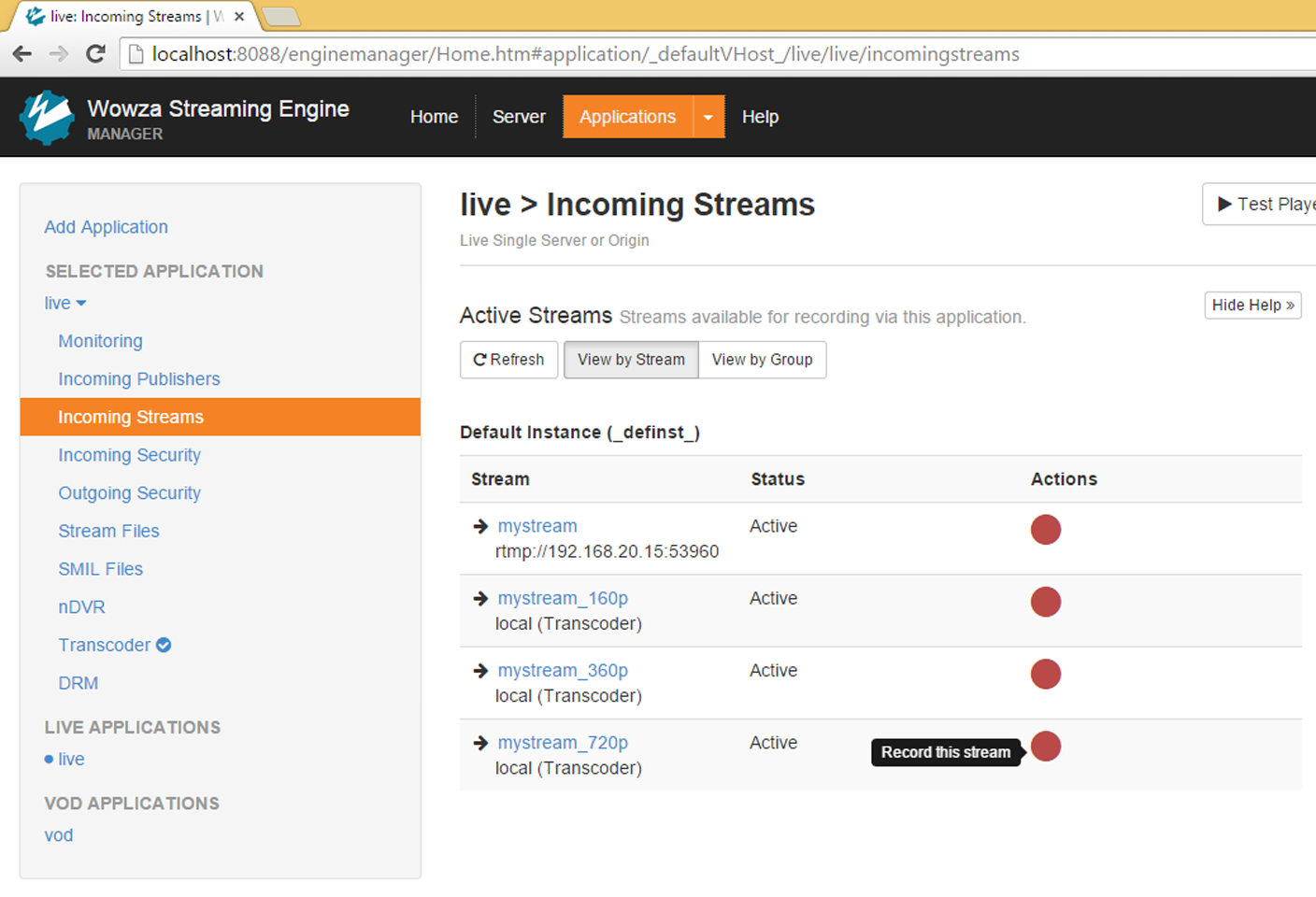Open Monitoring in the sidebar

point(100,341)
